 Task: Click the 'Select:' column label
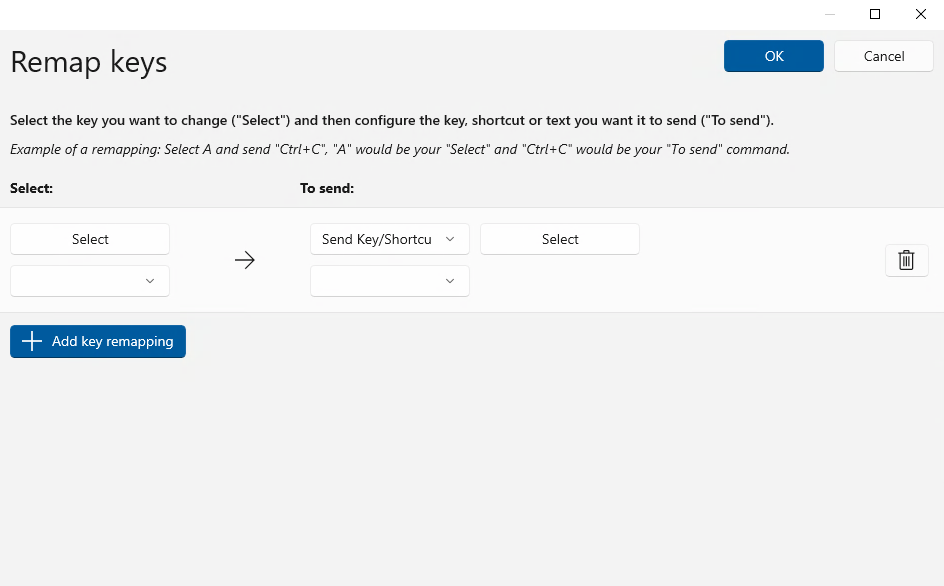pyautogui.click(x=31, y=189)
